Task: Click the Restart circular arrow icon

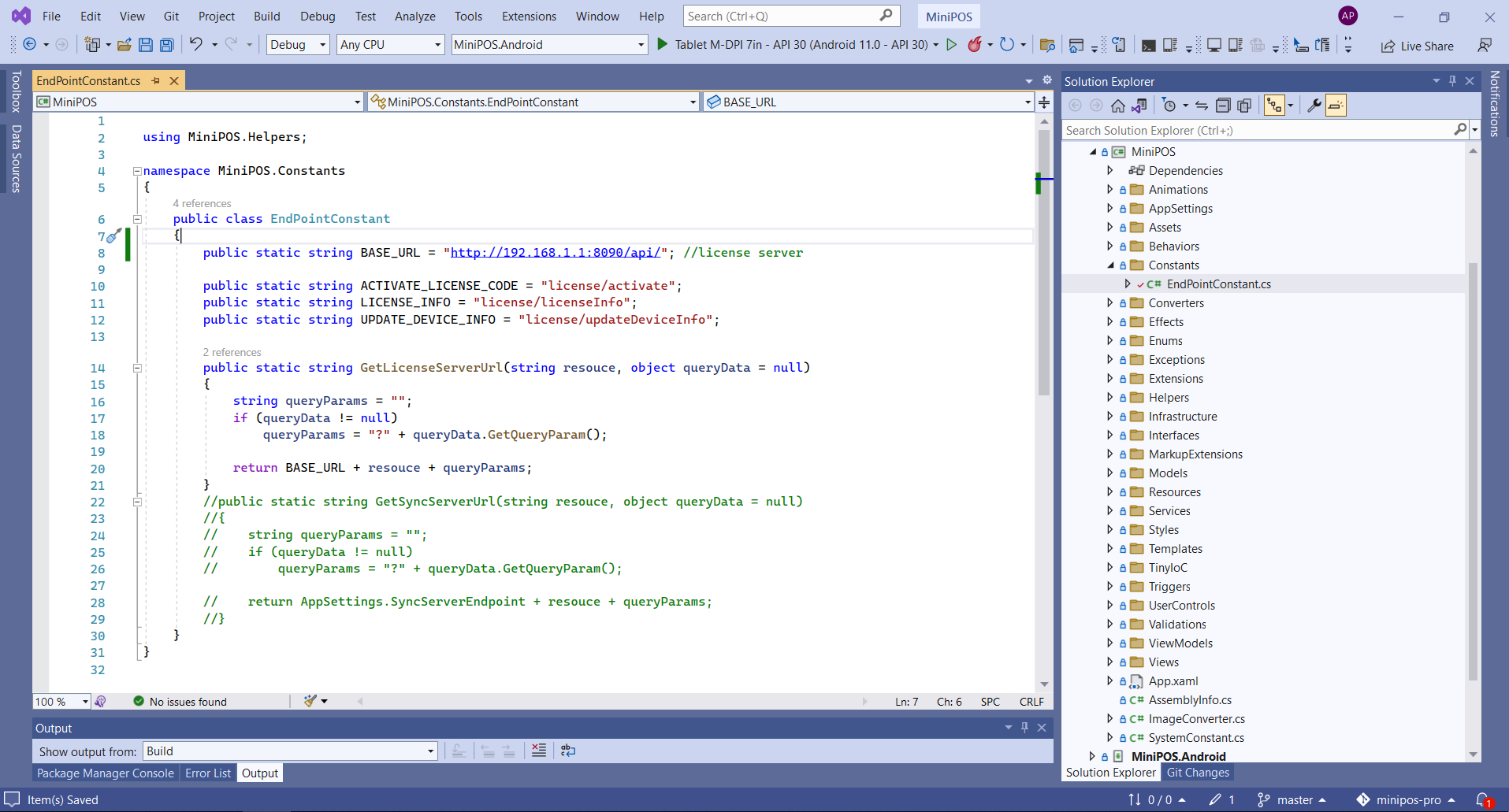Action: tap(1006, 44)
